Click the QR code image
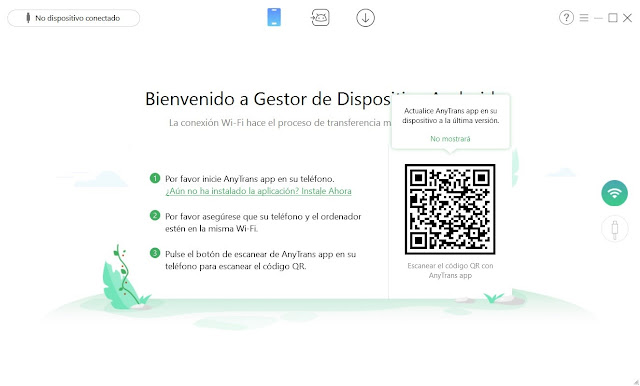 [x=450, y=209]
